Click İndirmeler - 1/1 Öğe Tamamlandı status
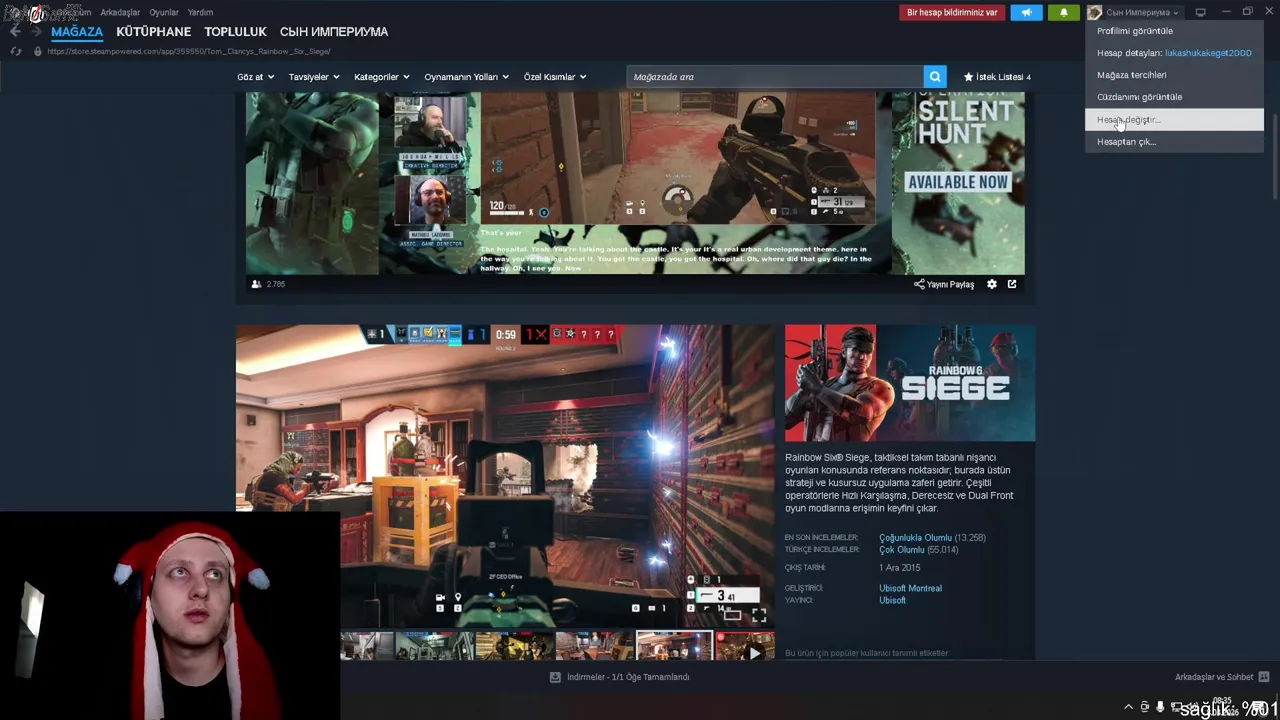 (628, 677)
